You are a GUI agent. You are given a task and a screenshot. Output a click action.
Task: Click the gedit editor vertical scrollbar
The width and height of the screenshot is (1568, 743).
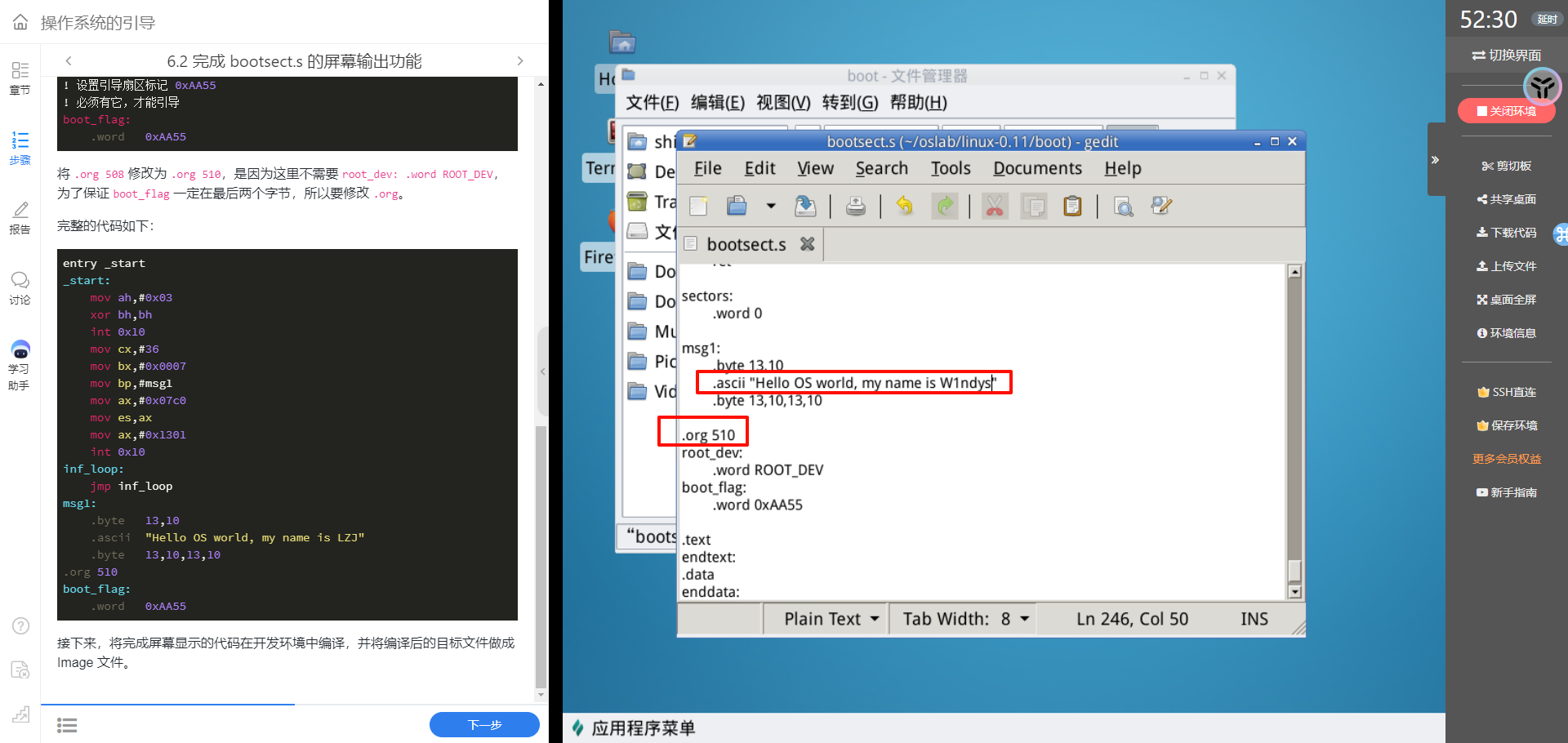coord(1294,425)
